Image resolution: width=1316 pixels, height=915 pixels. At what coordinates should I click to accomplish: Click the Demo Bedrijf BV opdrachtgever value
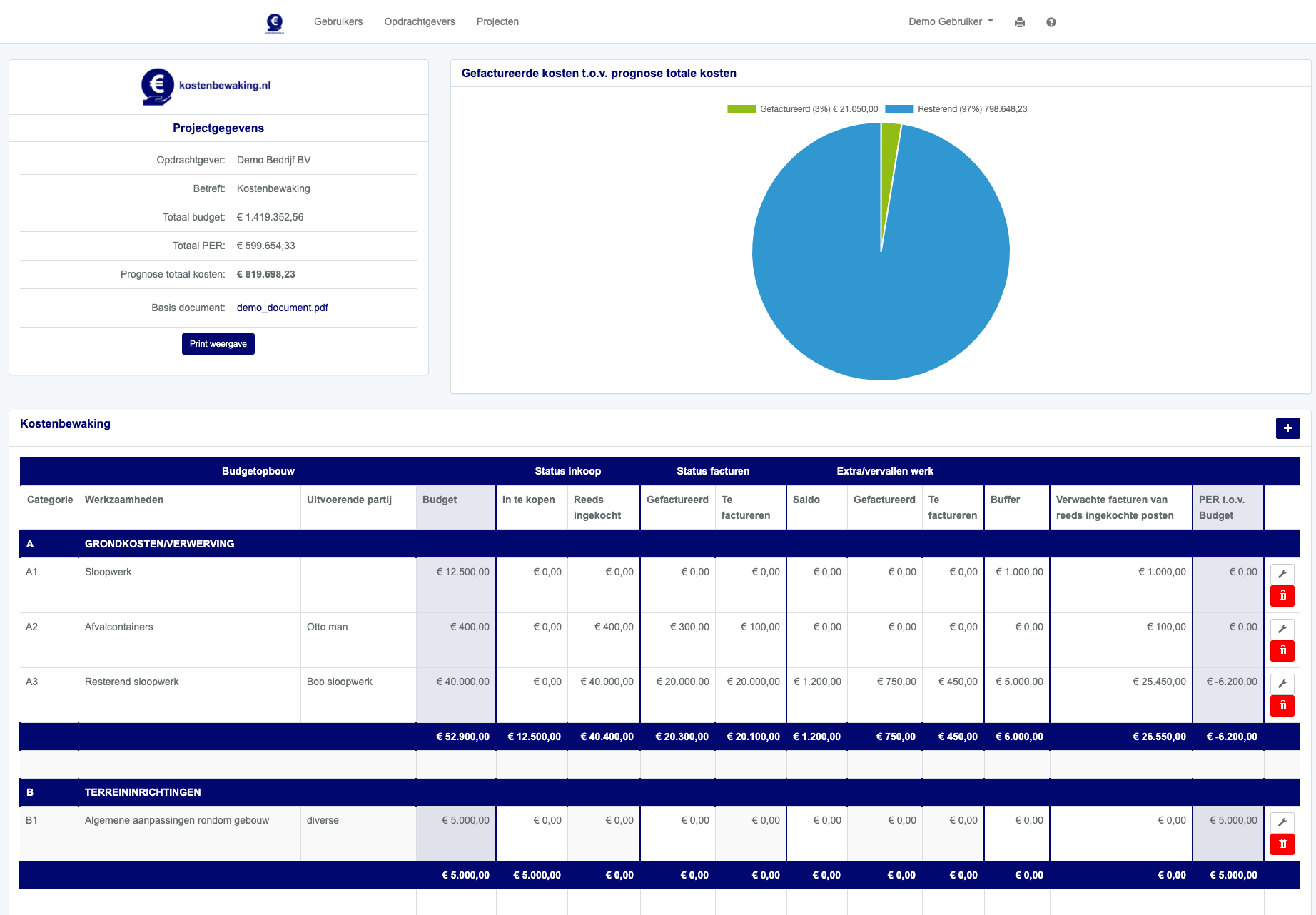pos(274,160)
